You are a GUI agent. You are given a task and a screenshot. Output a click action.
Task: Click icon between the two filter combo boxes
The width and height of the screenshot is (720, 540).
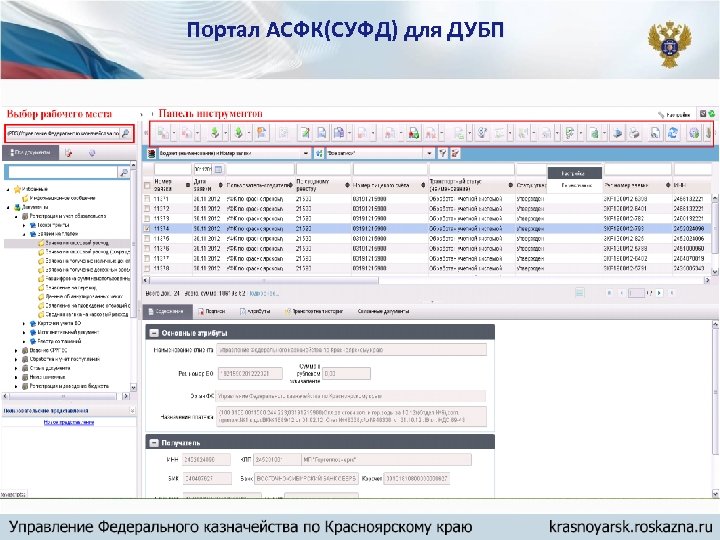pyautogui.click(x=319, y=153)
